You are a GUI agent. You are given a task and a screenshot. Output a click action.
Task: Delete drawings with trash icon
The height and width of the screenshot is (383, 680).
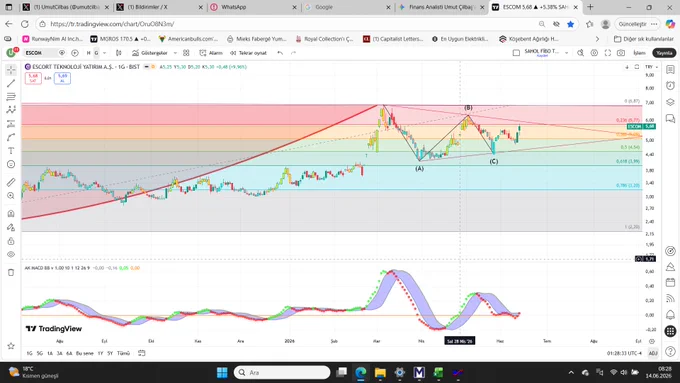pos(11,272)
